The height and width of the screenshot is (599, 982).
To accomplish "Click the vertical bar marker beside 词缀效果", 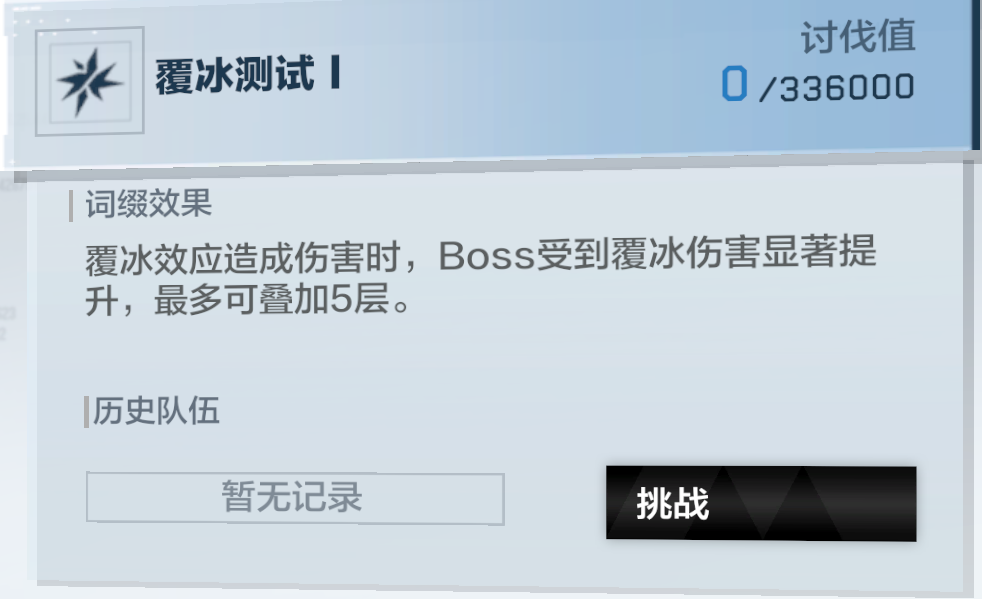I will point(71,206).
